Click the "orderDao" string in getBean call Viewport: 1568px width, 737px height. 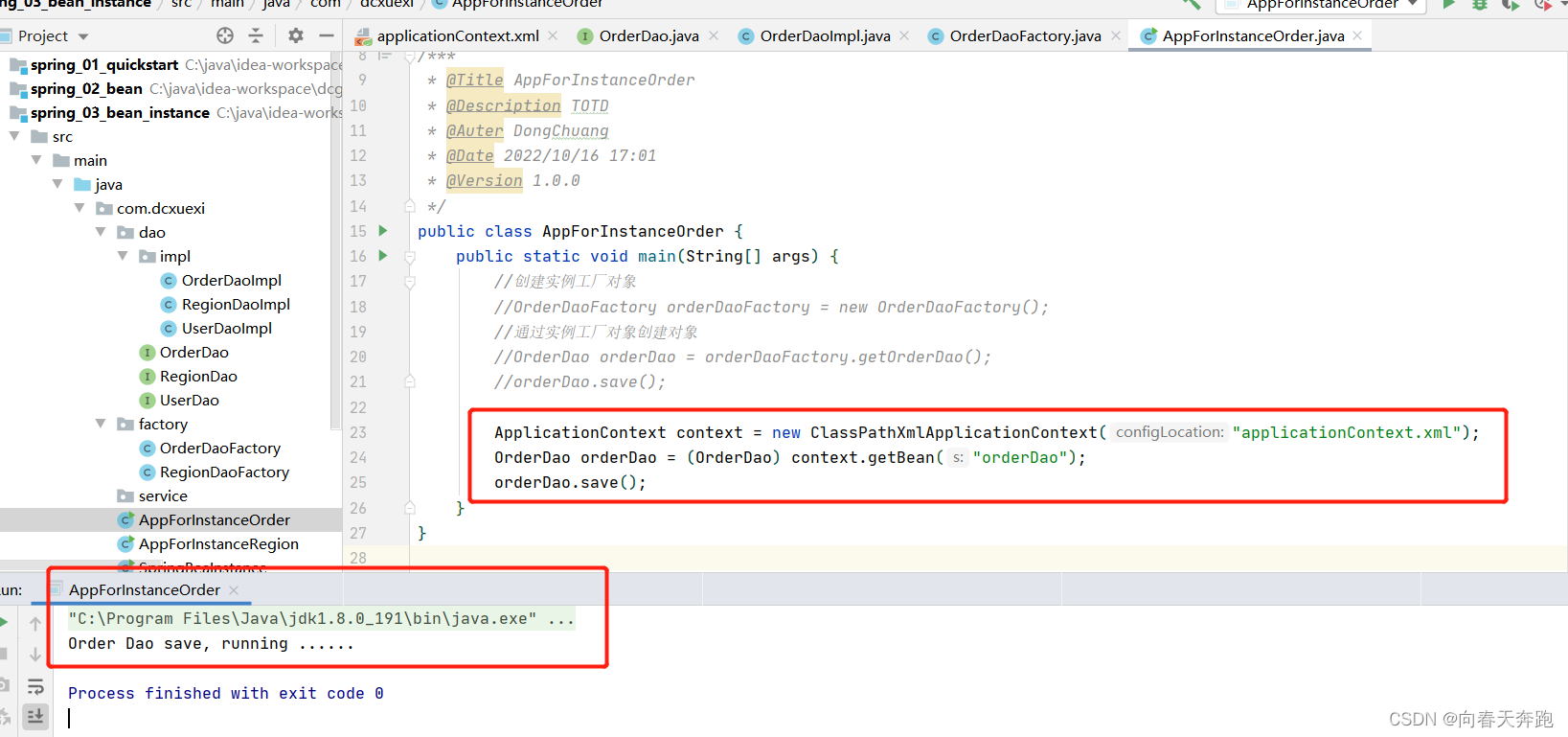coord(1020,458)
